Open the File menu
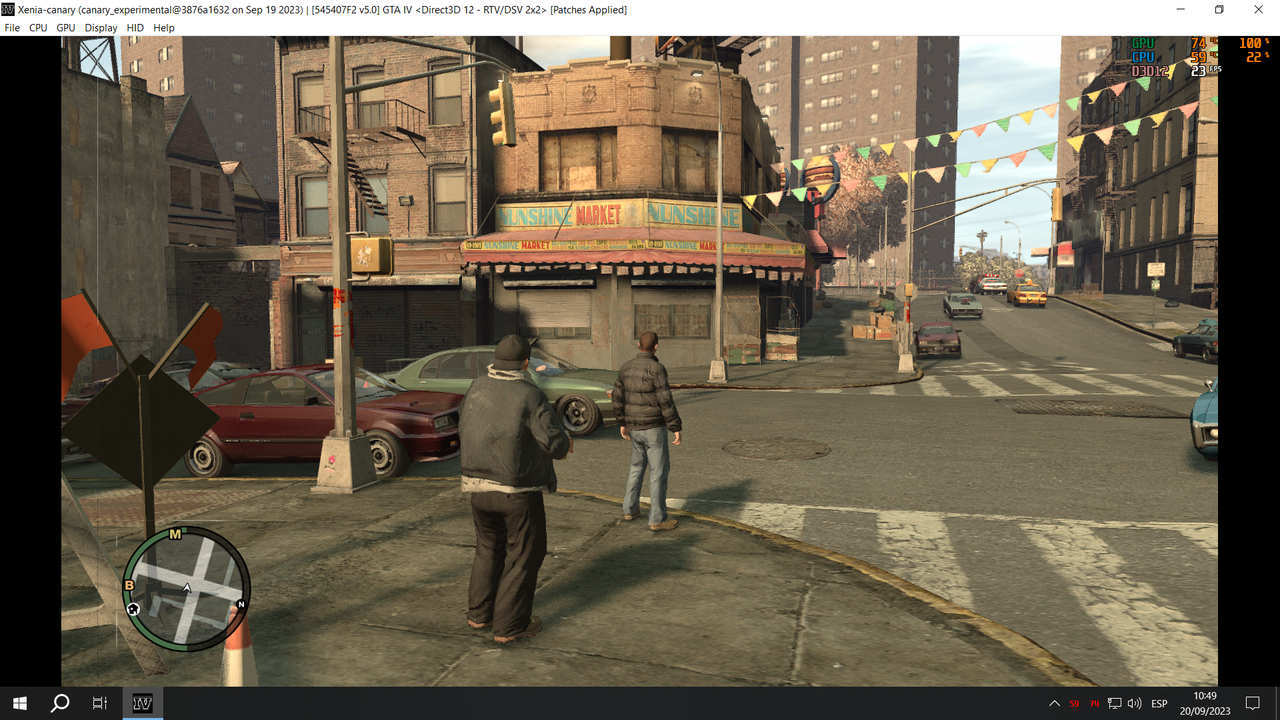1280x720 pixels. 12,28
